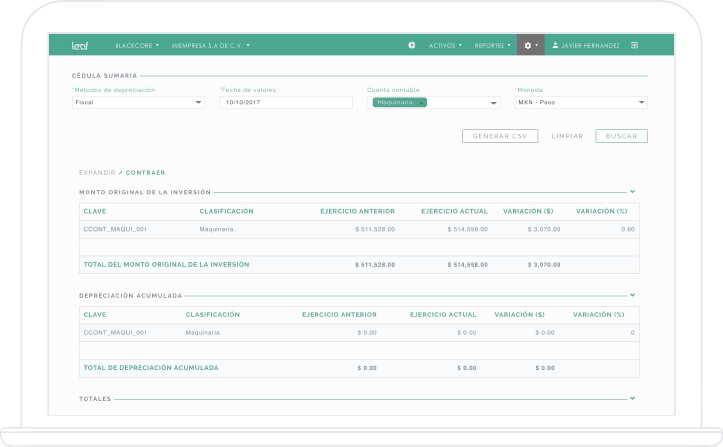The image size is (723, 447).
Task: Toggle the Totales section chevron
Action: [x=633, y=398]
